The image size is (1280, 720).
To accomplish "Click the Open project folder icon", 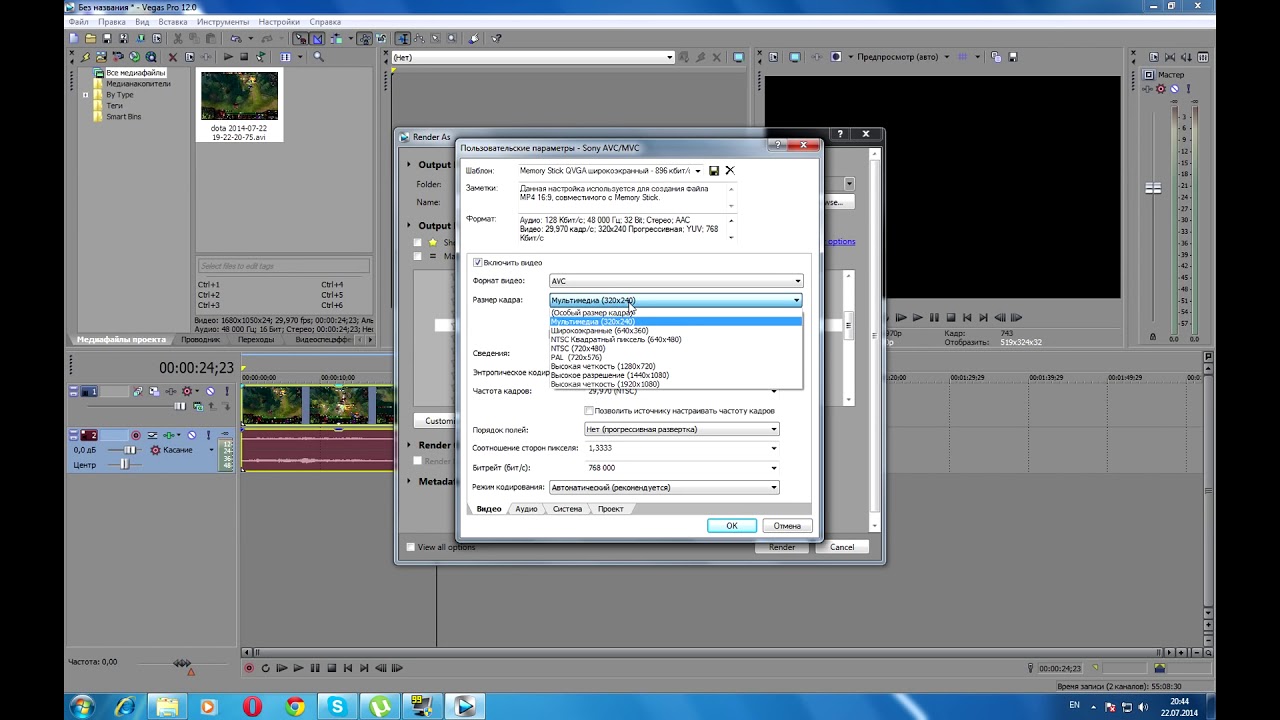I will pos(90,38).
